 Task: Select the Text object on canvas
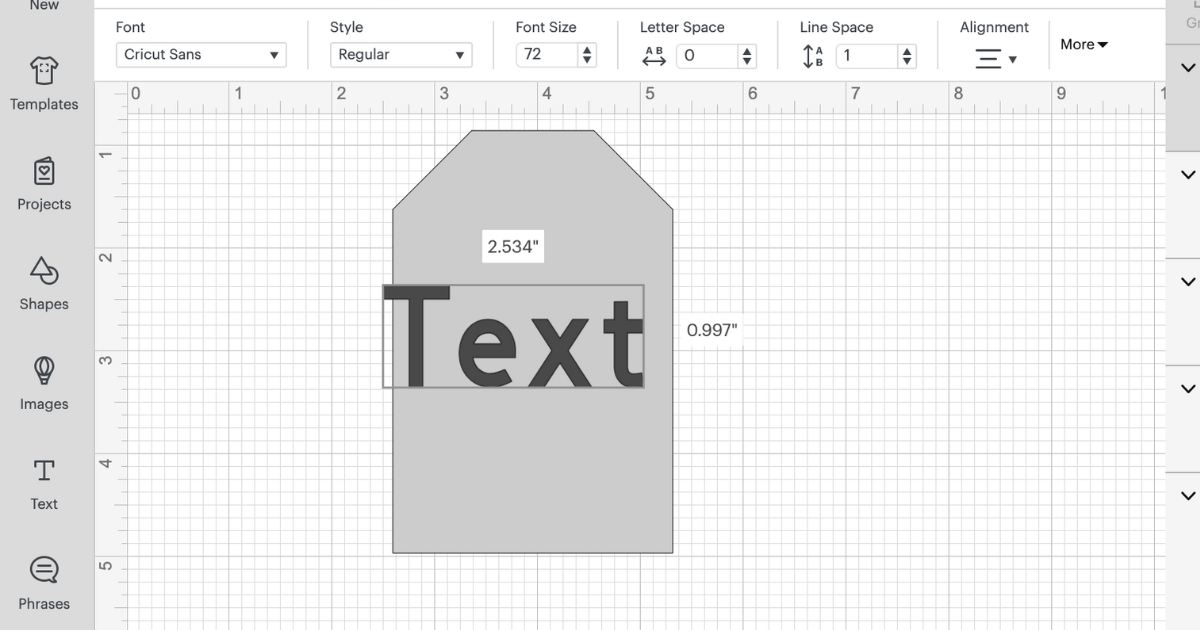tap(514, 336)
